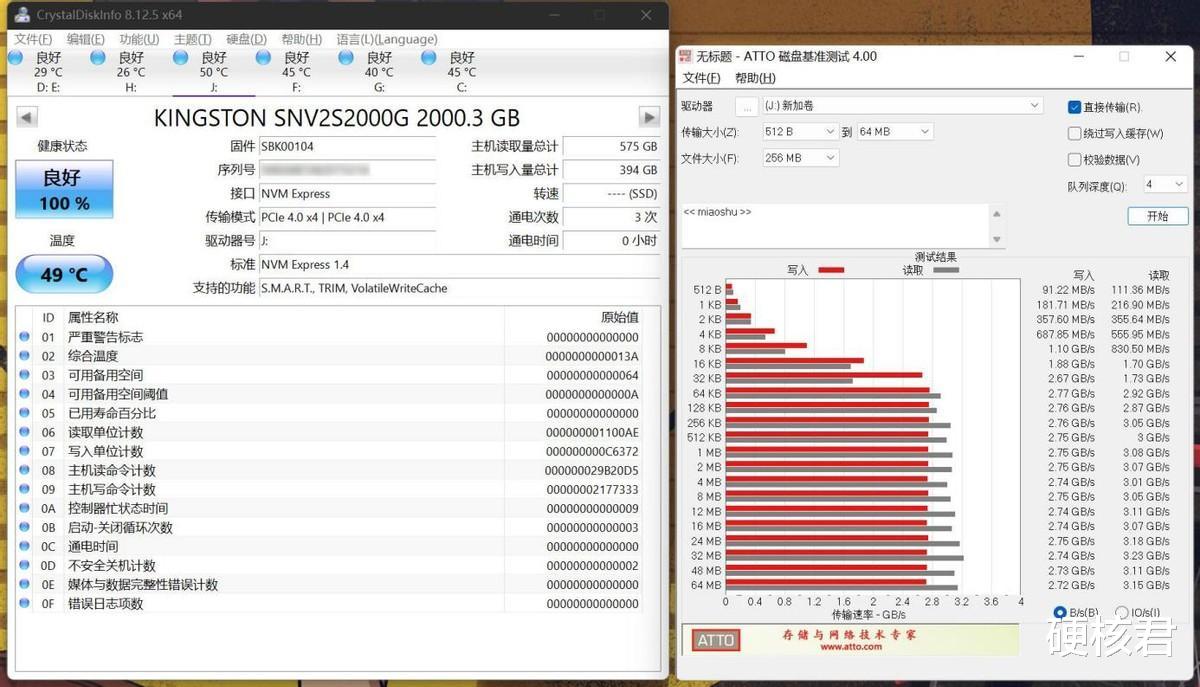Click the blue indicator beside attribute 01

[23, 337]
